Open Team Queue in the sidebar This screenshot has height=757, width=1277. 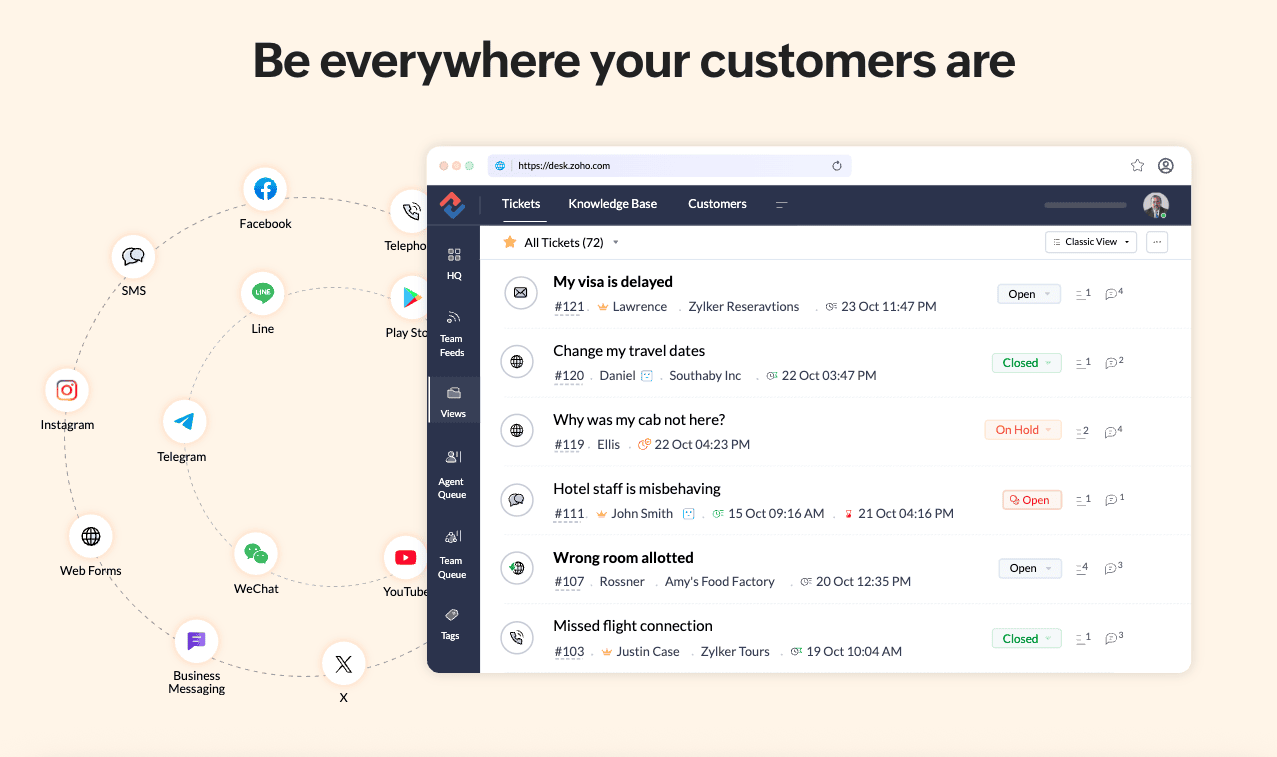click(x=452, y=554)
